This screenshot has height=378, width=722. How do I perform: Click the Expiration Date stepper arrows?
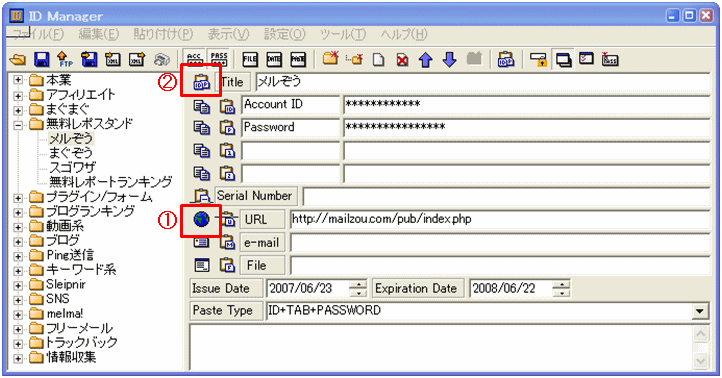tap(561, 289)
